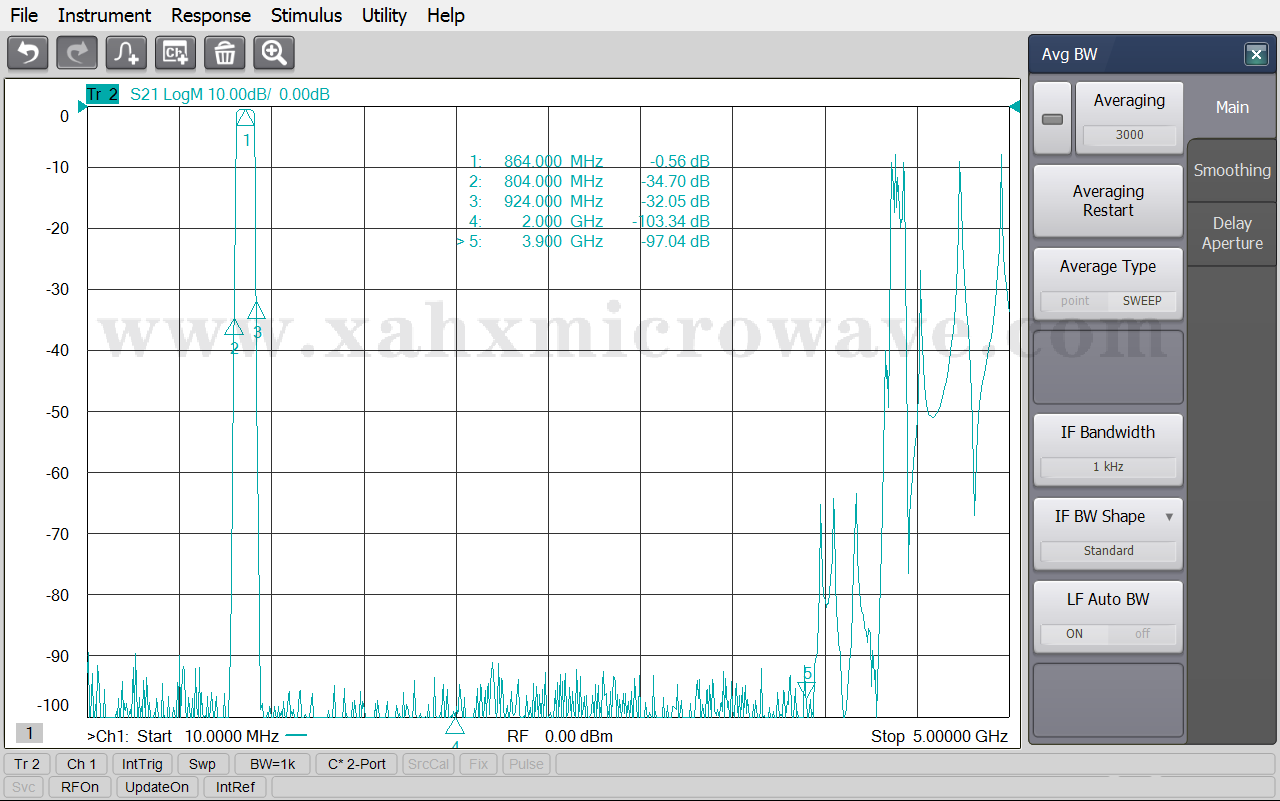Toggle the Averaging on/off indicator button
This screenshot has height=801, width=1280.
(1052, 119)
